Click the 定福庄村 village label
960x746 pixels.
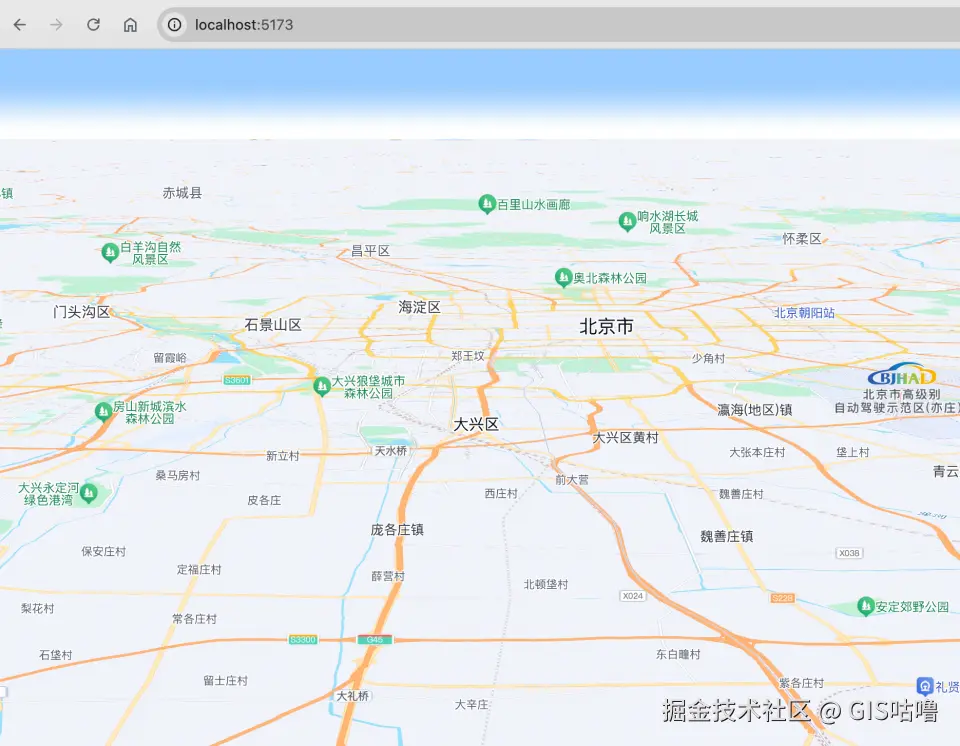coord(199,570)
